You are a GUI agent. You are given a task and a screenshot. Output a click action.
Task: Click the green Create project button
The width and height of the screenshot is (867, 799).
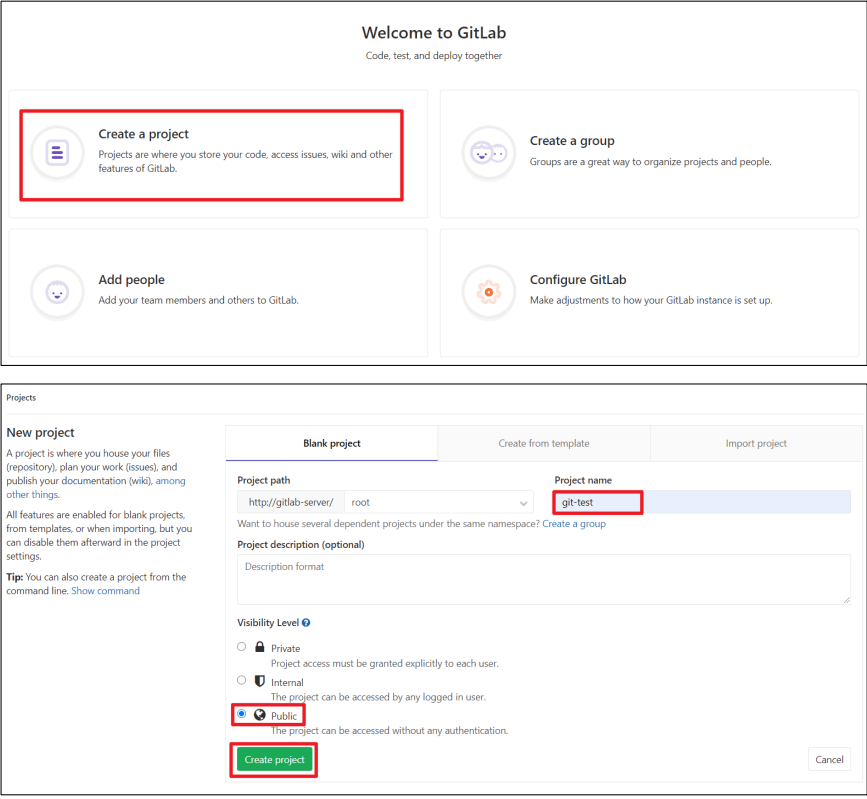pyautogui.click(x=274, y=760)
